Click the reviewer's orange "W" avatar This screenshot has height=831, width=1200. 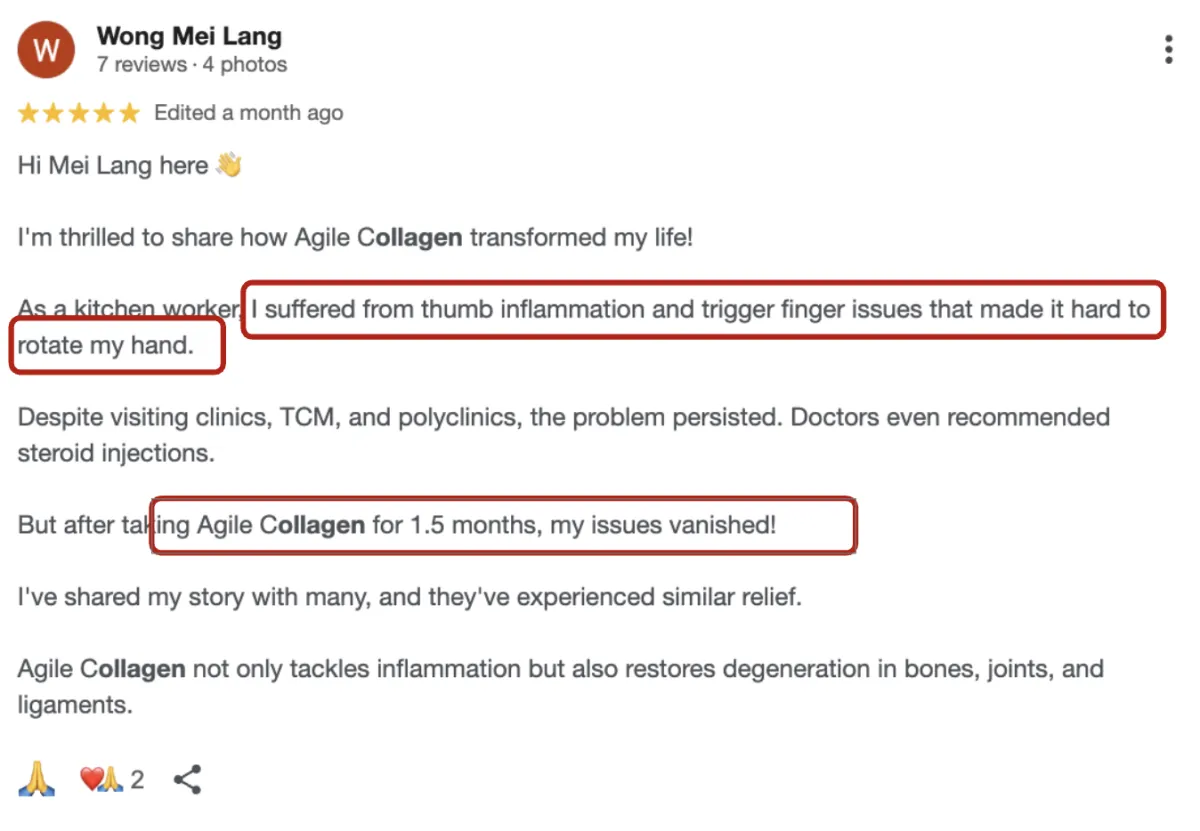(x=46, y=50)
